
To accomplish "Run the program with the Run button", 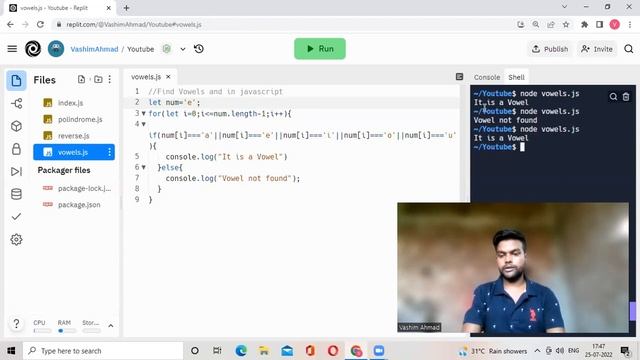I will click(x=320, y=49).
